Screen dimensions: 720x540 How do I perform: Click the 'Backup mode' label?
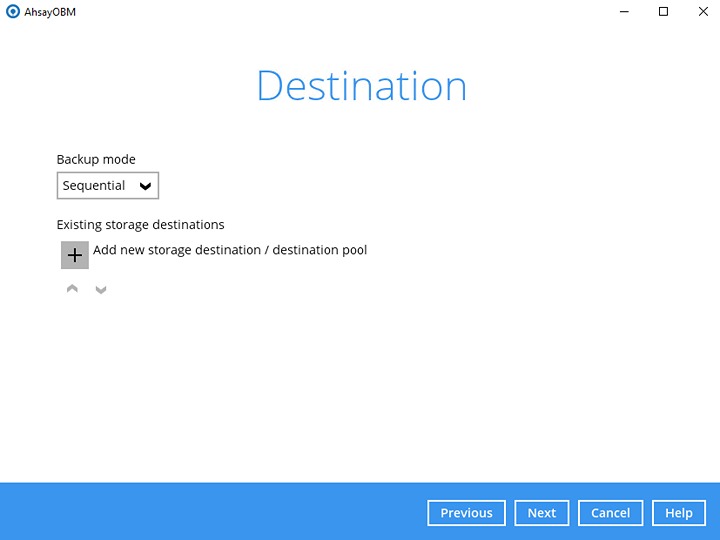click(96, 159)
